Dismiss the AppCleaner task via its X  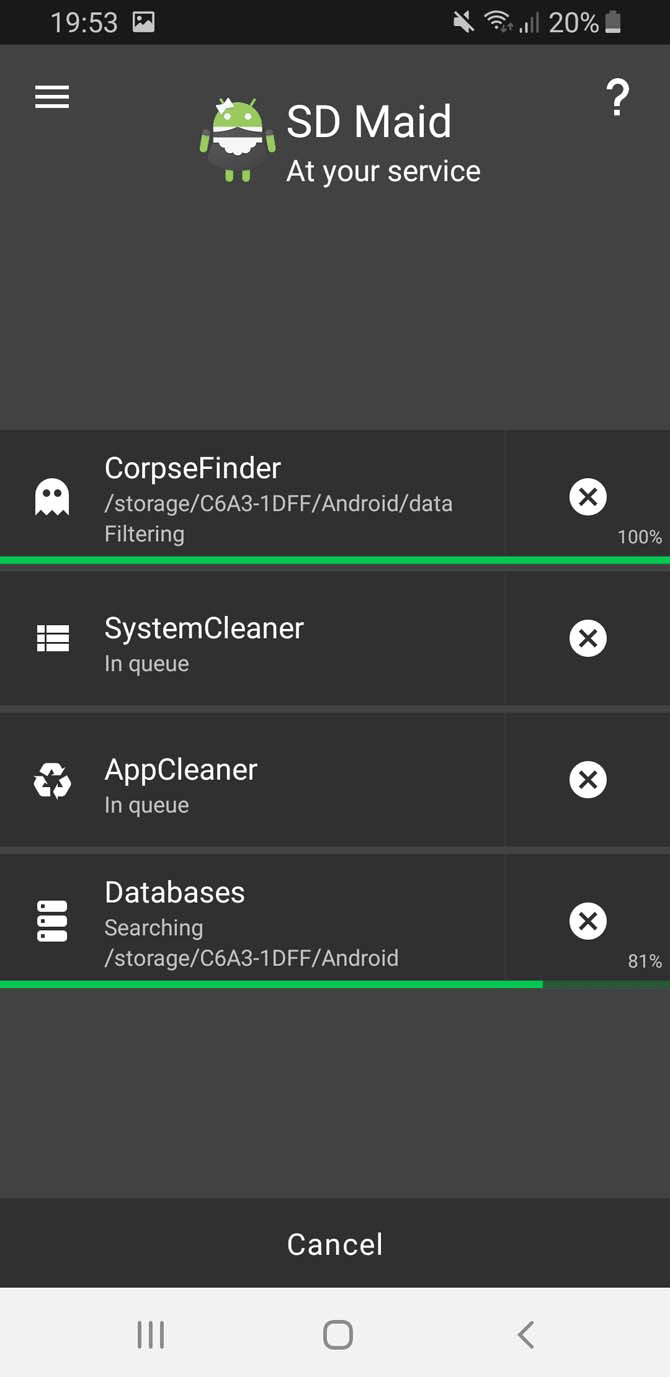588,780
